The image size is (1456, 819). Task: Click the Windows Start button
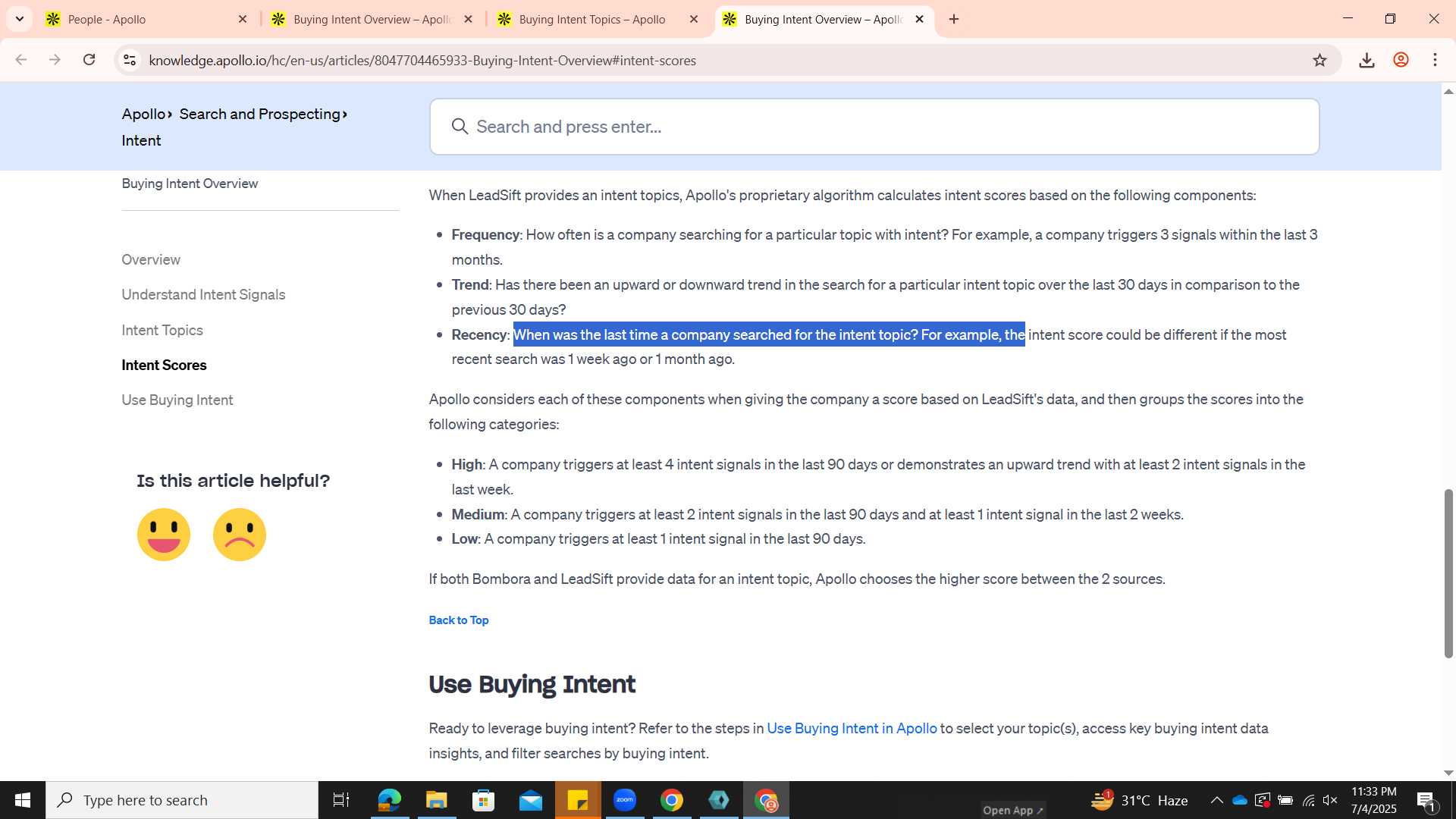point(23,800)
